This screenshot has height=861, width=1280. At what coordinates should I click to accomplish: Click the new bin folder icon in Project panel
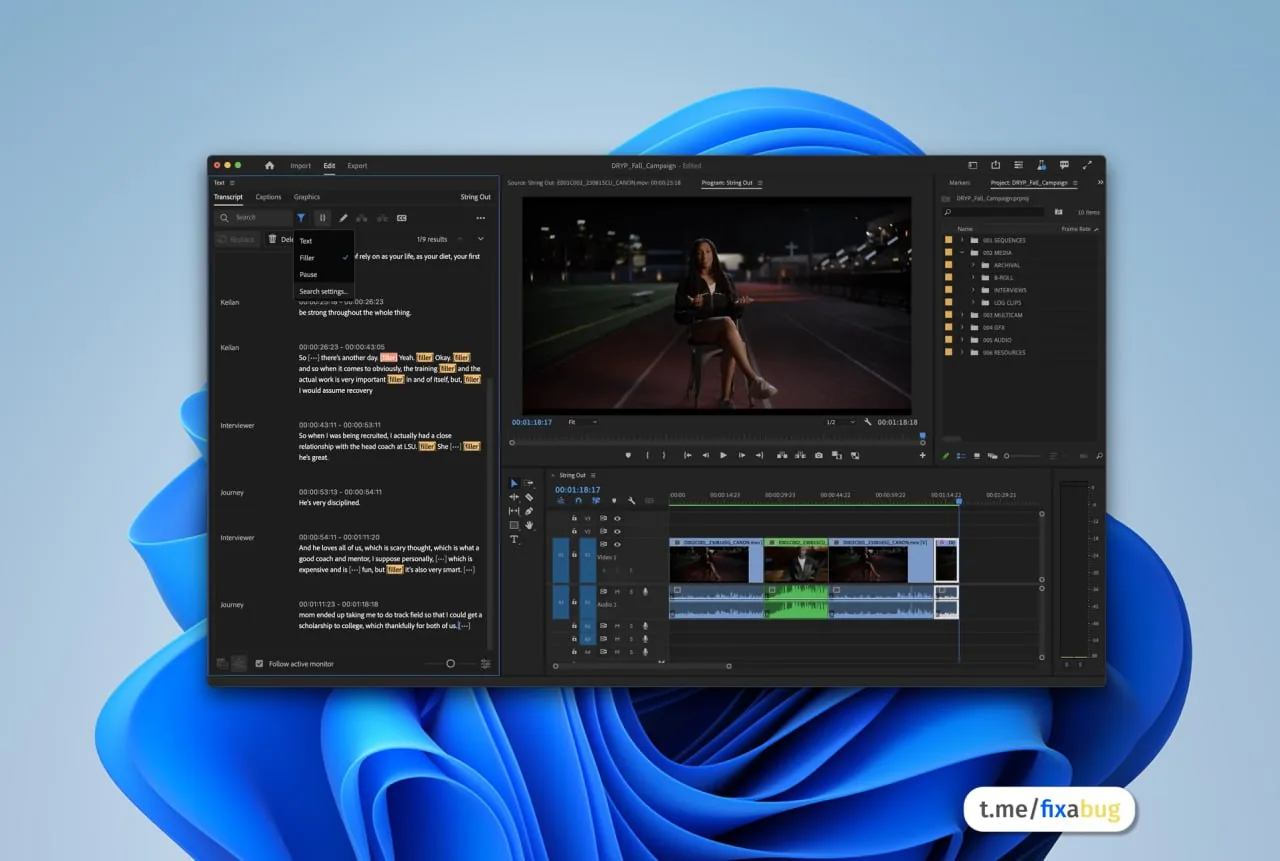[x=1058, y=212]
